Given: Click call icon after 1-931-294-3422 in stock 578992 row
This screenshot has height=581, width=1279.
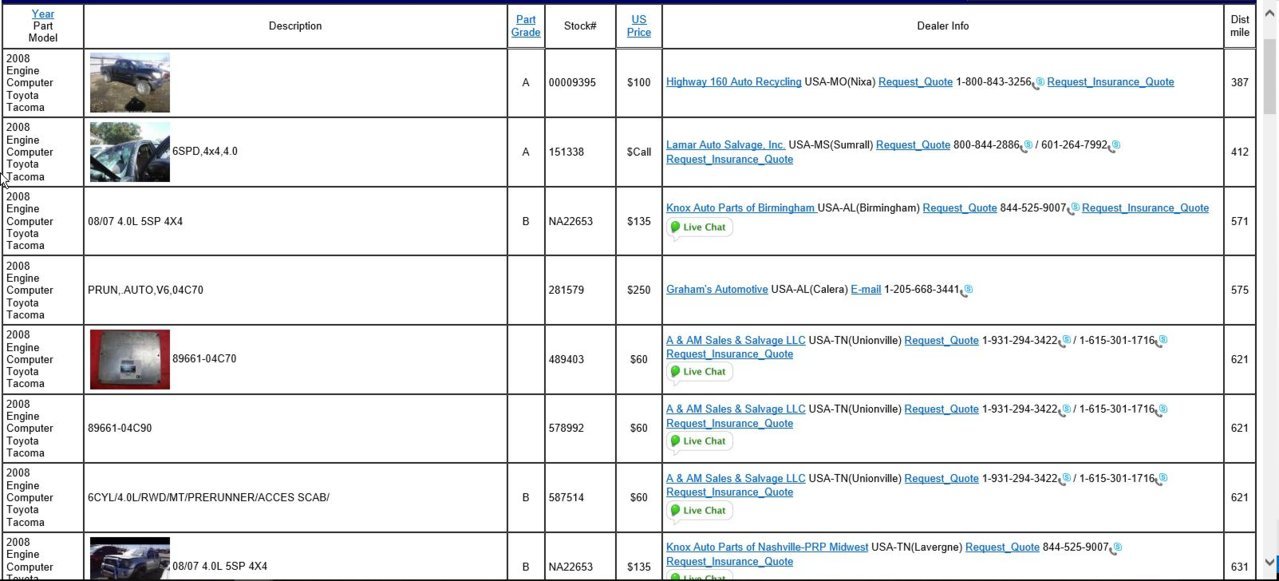Looking at the screenshot, I should [x=1064, y=410].
